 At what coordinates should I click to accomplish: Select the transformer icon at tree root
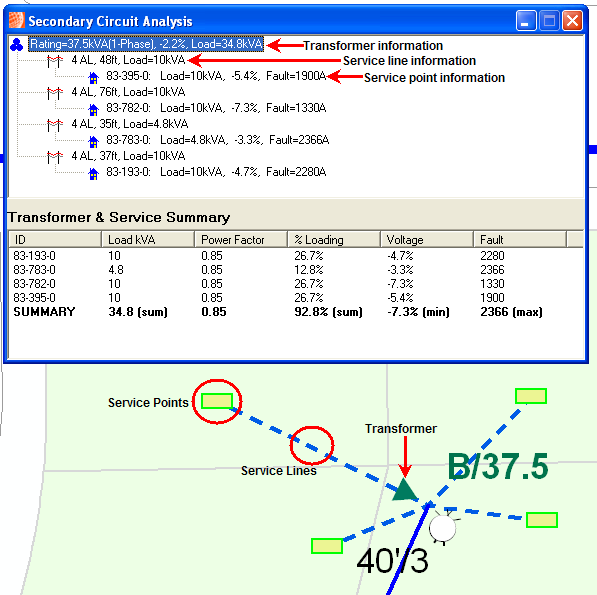coord(17,45)
